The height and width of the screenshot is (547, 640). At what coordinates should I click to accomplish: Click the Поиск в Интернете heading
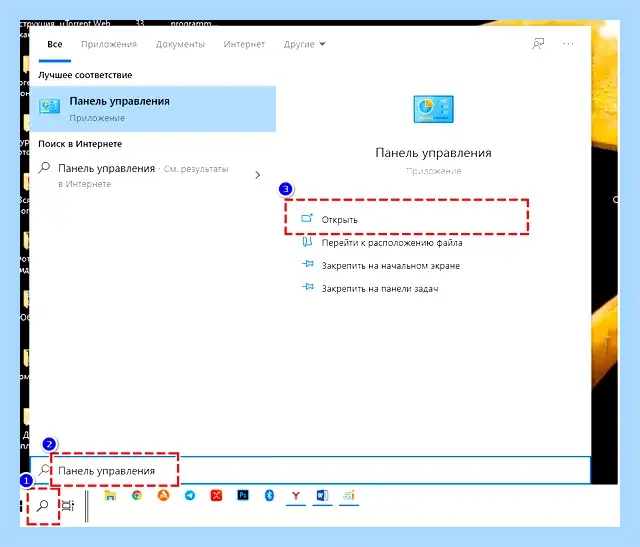(x=80, y=144)
